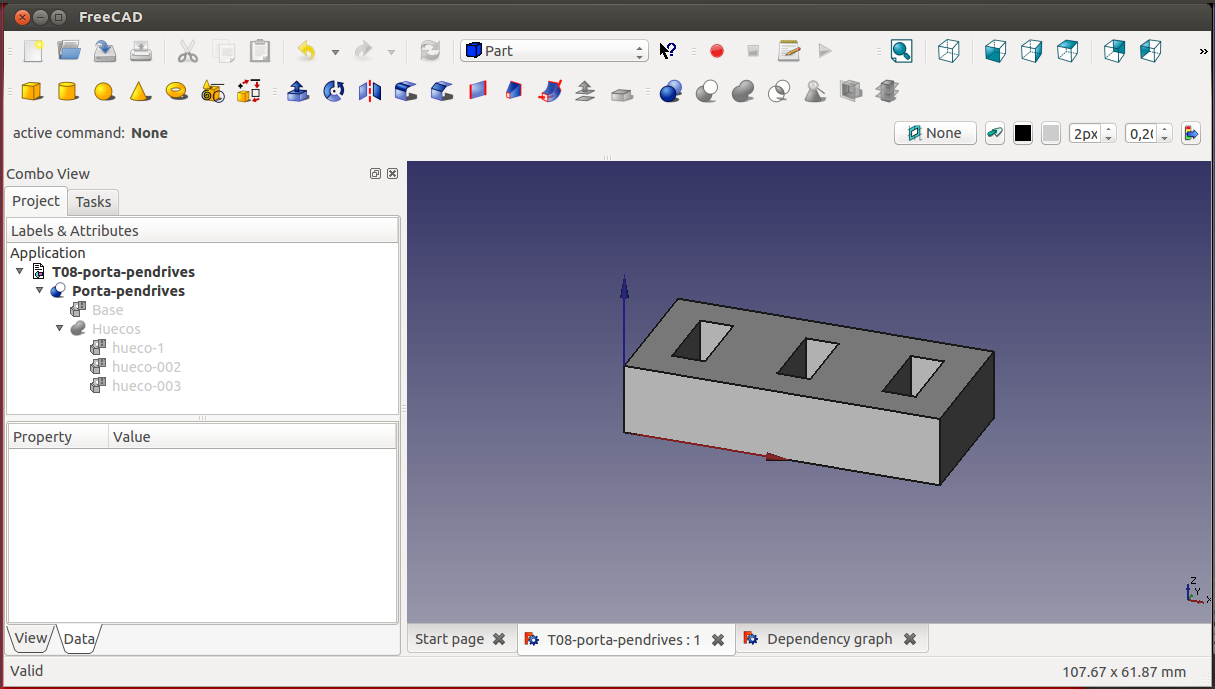
Task: Collapse the Porta-pendrives tree item
Action: click(40, 291)
